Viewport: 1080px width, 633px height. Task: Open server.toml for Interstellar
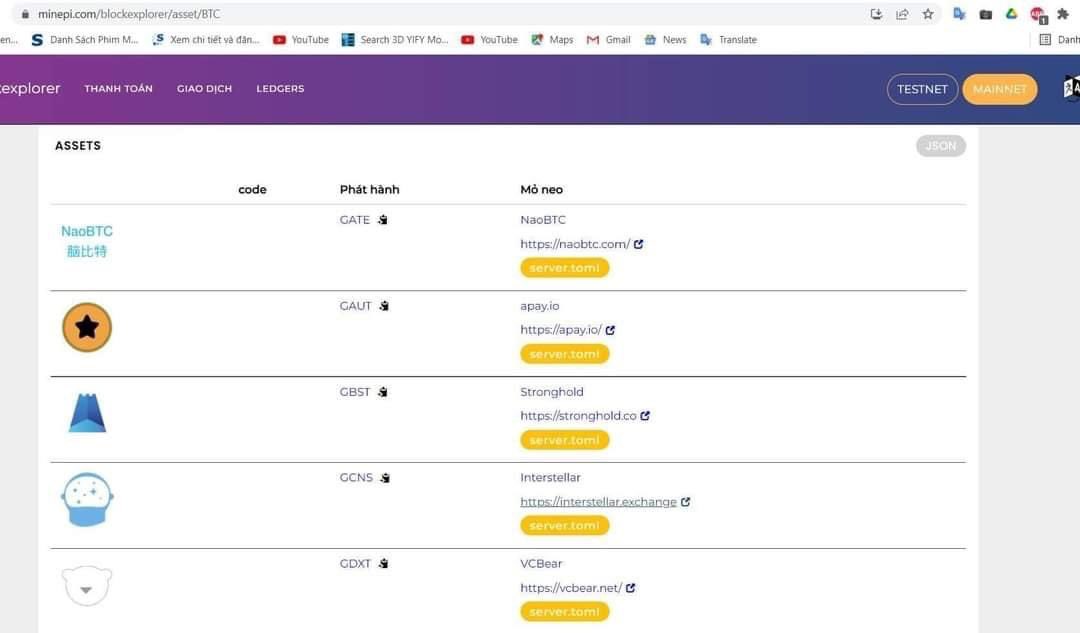[565, 526]
